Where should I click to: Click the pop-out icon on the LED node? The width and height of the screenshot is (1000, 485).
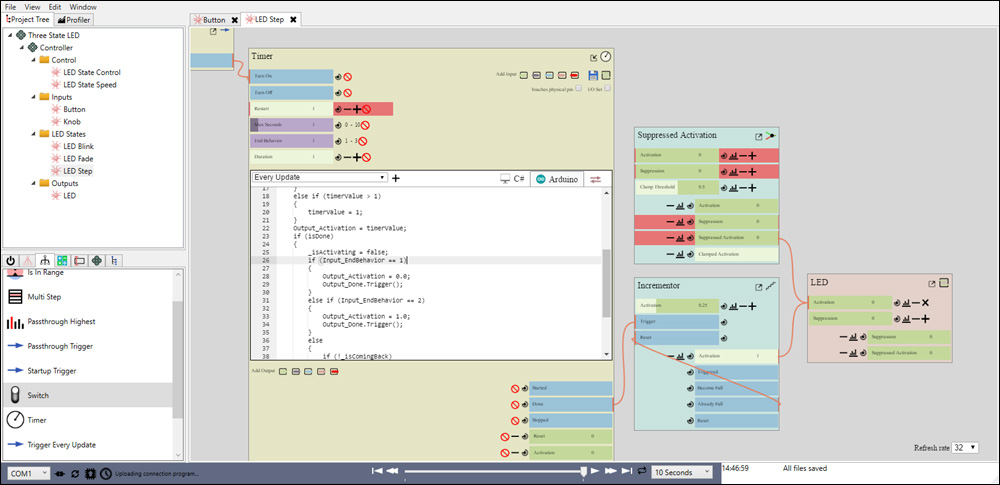pyautogui.click(x=931, y=283)
